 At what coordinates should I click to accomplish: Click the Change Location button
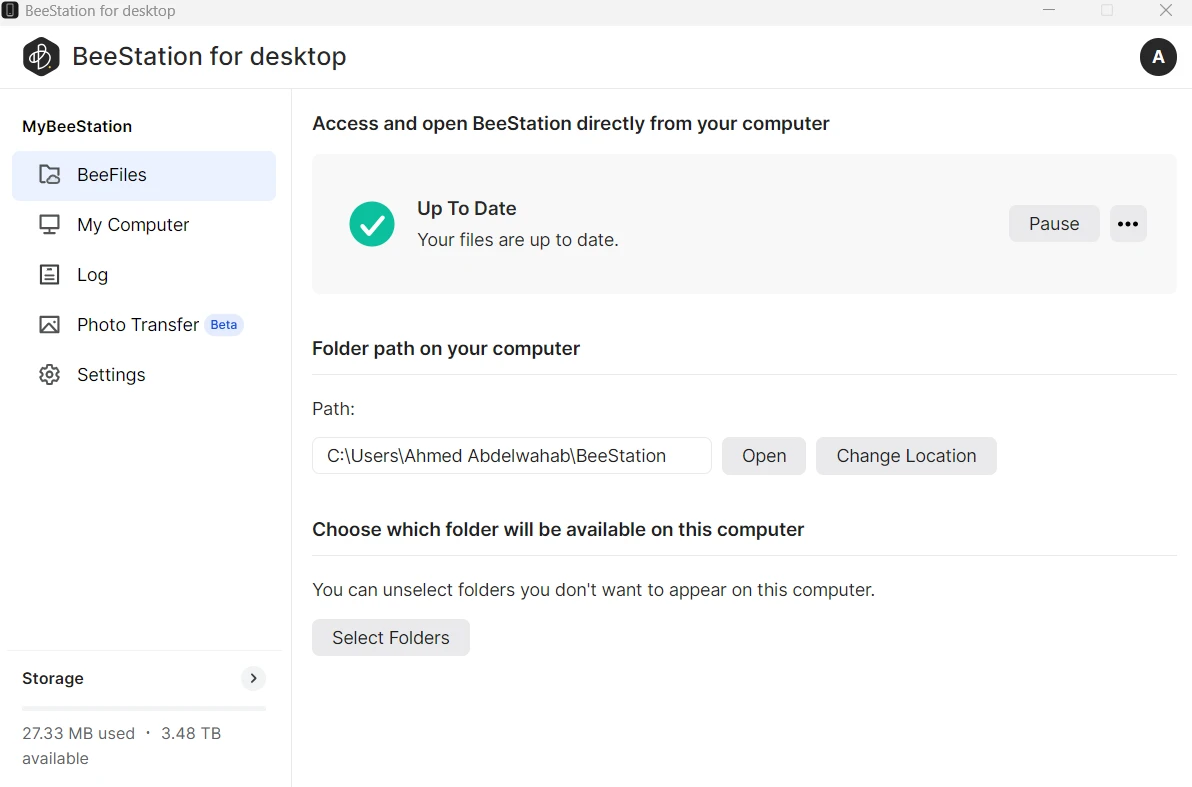(906, 456)
